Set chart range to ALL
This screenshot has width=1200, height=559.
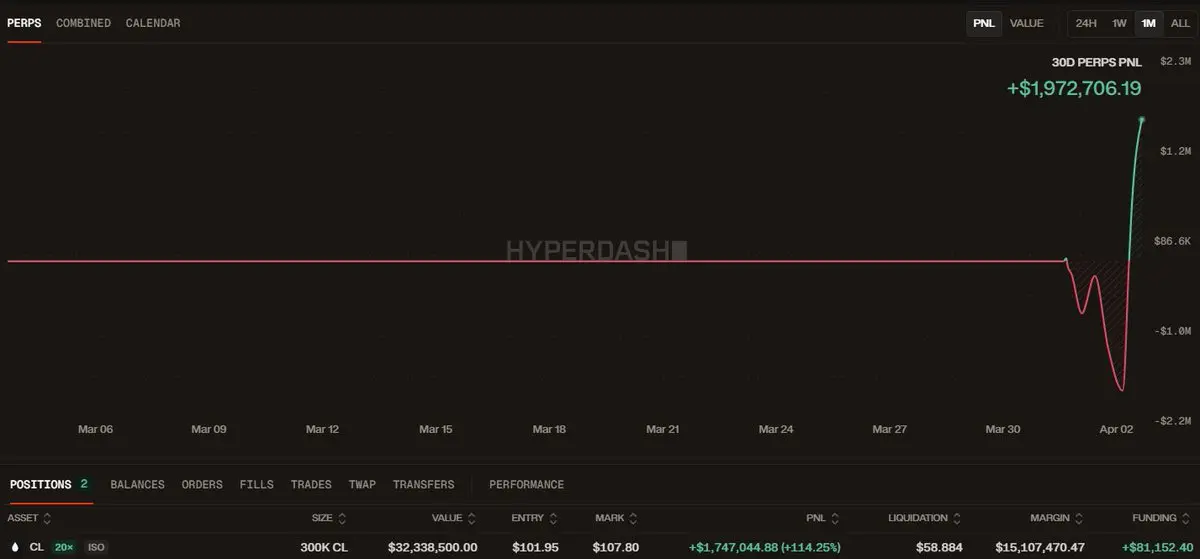click(1180, 23)
